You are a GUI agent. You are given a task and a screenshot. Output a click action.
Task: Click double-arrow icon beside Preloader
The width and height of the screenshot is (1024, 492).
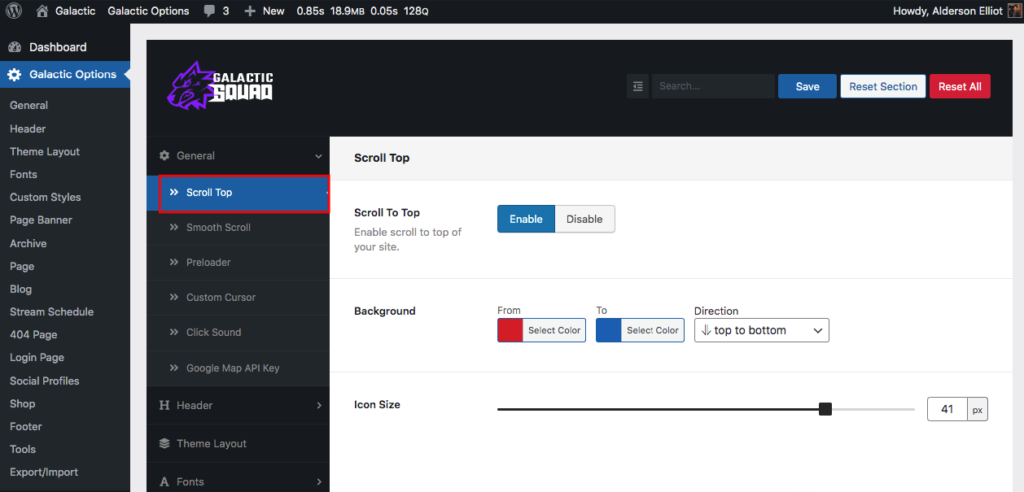tap(174, 262)
